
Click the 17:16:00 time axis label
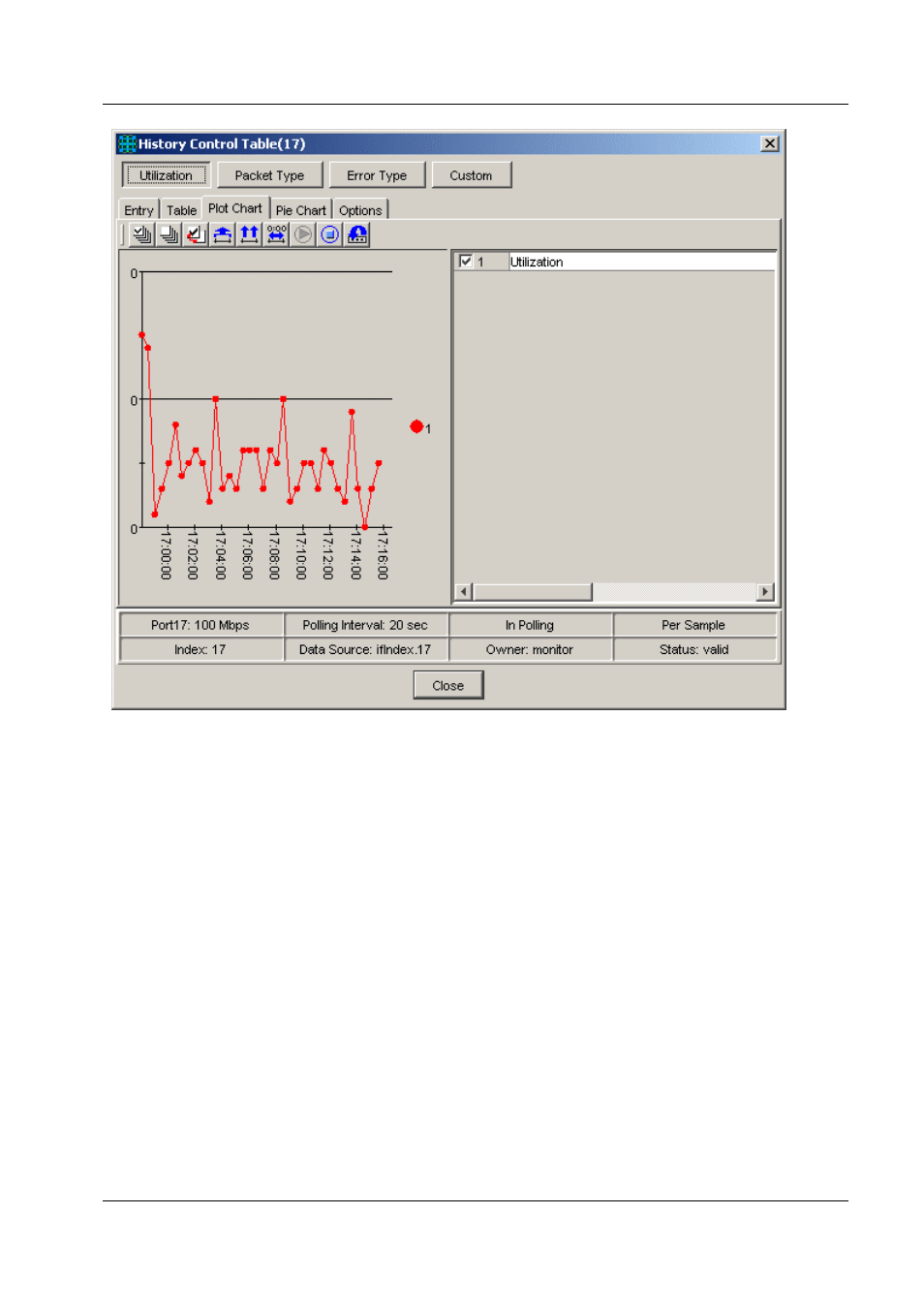[x=383, y=555]
